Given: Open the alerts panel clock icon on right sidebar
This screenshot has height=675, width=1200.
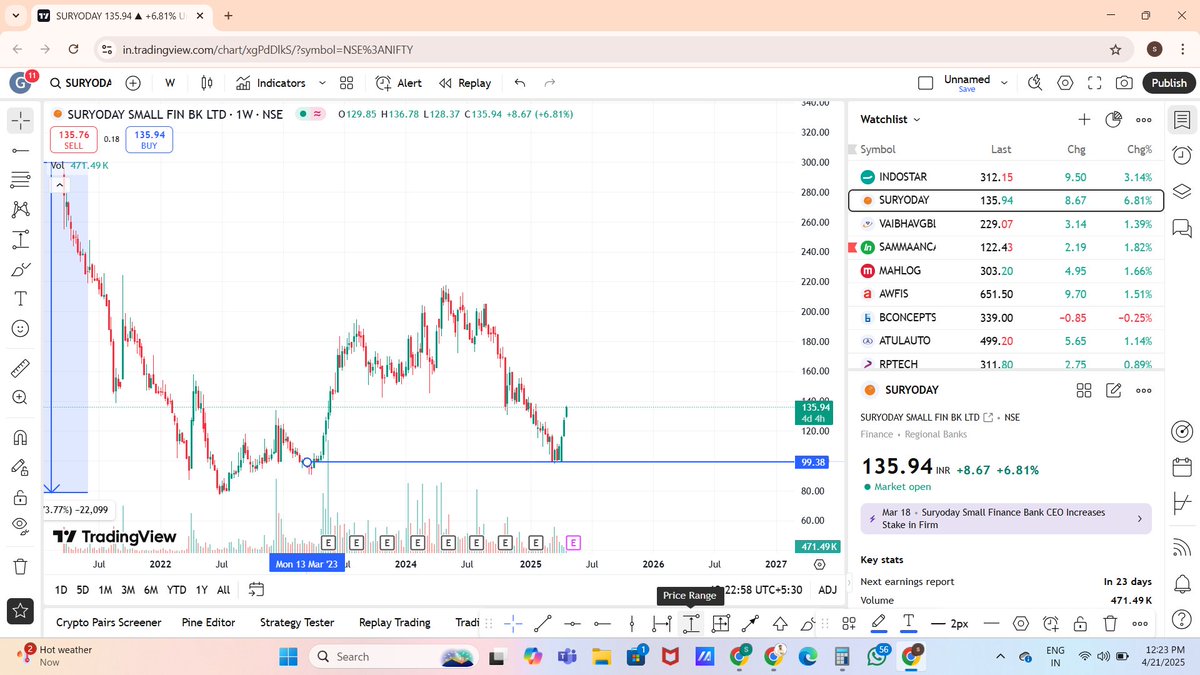Looking at the screenshot, I should [x=1181, y=155].
